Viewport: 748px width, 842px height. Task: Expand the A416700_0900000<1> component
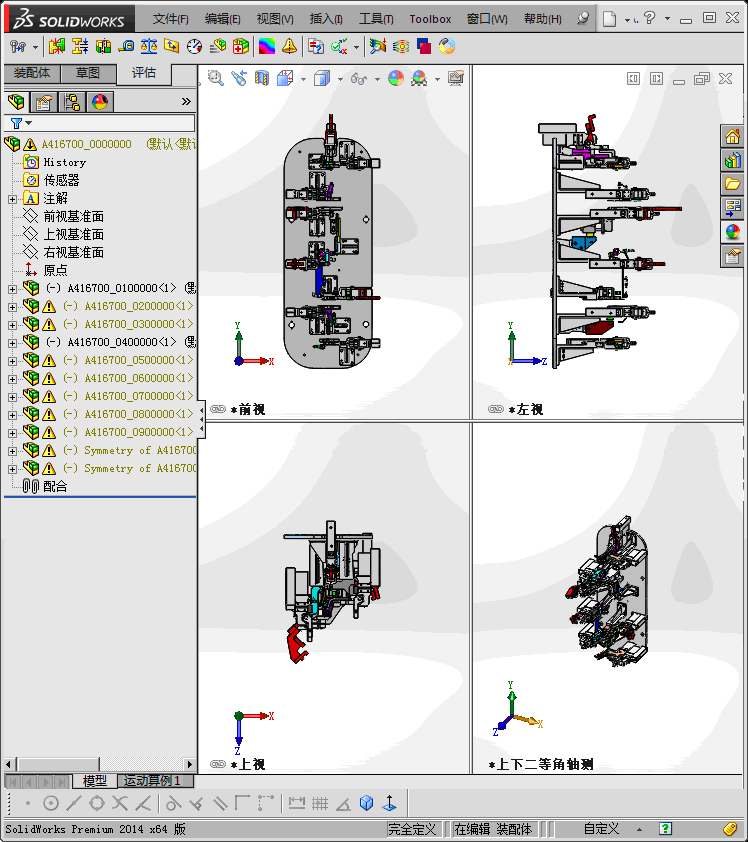(x=12, y=433)
